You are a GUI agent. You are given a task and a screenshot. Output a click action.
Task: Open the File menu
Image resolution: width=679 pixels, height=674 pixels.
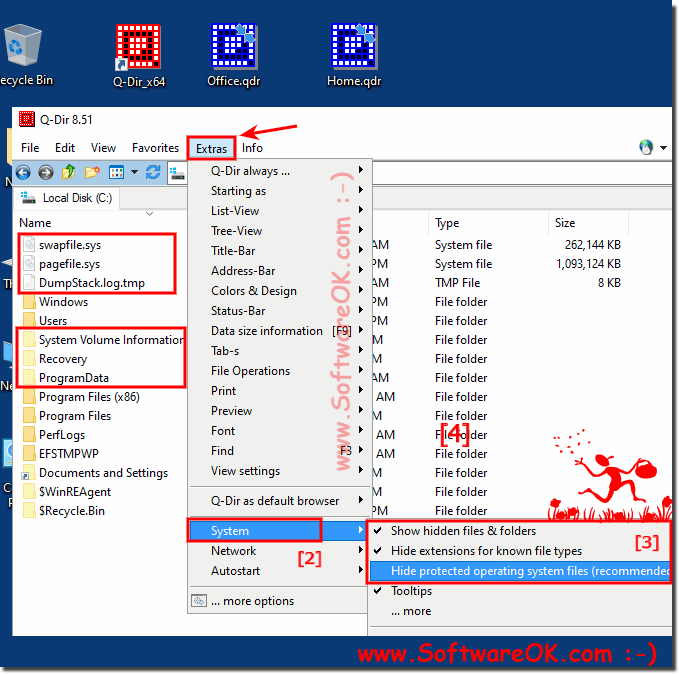(30, 148)
